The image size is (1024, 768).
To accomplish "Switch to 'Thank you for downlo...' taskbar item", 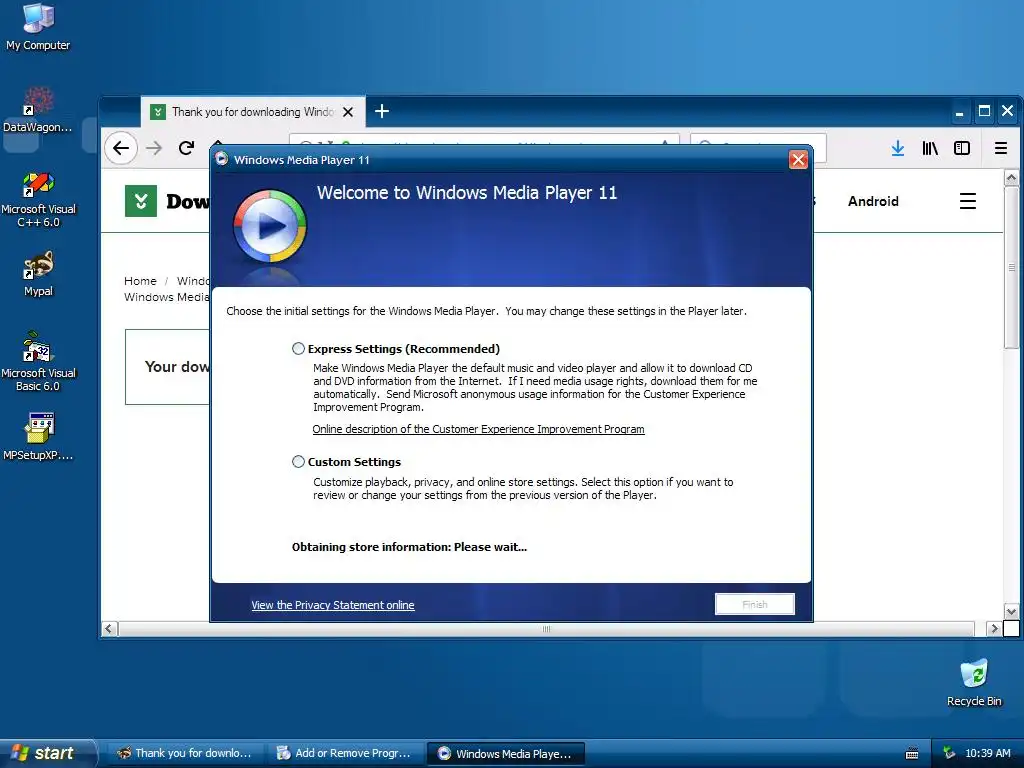I will [184, 753].
